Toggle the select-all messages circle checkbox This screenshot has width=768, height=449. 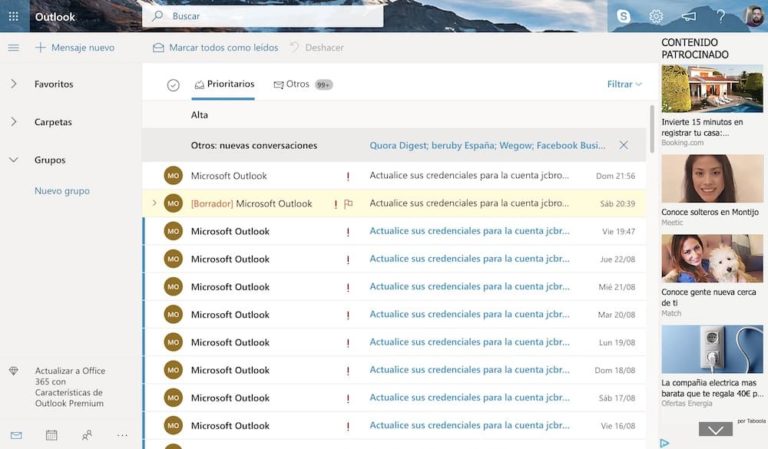[x=173, y=85]
